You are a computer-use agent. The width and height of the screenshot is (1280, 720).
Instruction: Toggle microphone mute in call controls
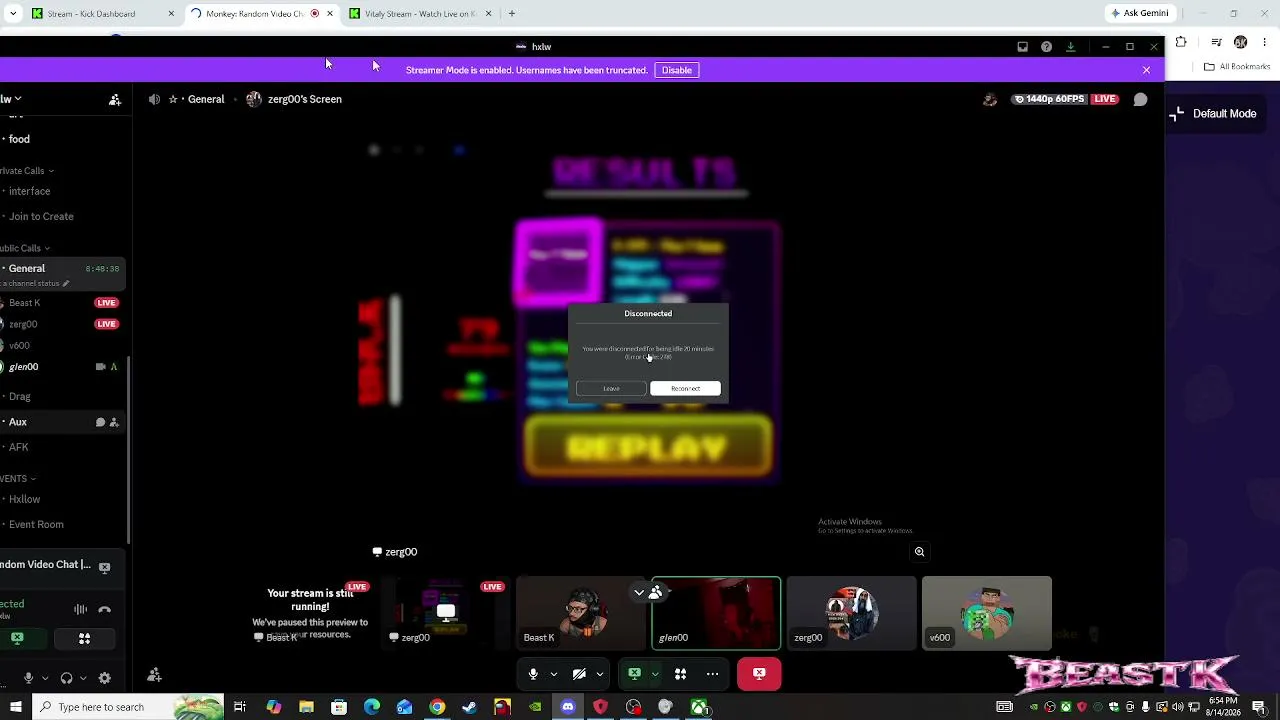tap(533, 674)
